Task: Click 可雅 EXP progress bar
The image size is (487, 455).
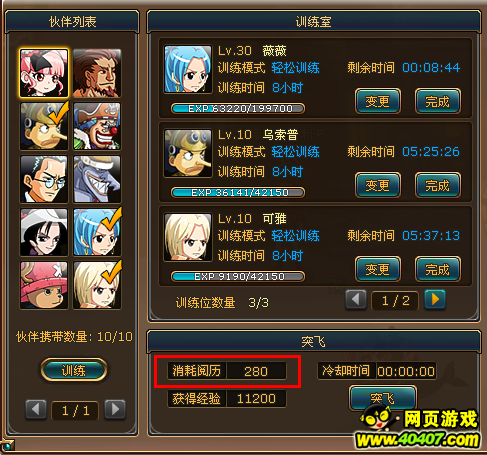Action: [x=238, y=276]
